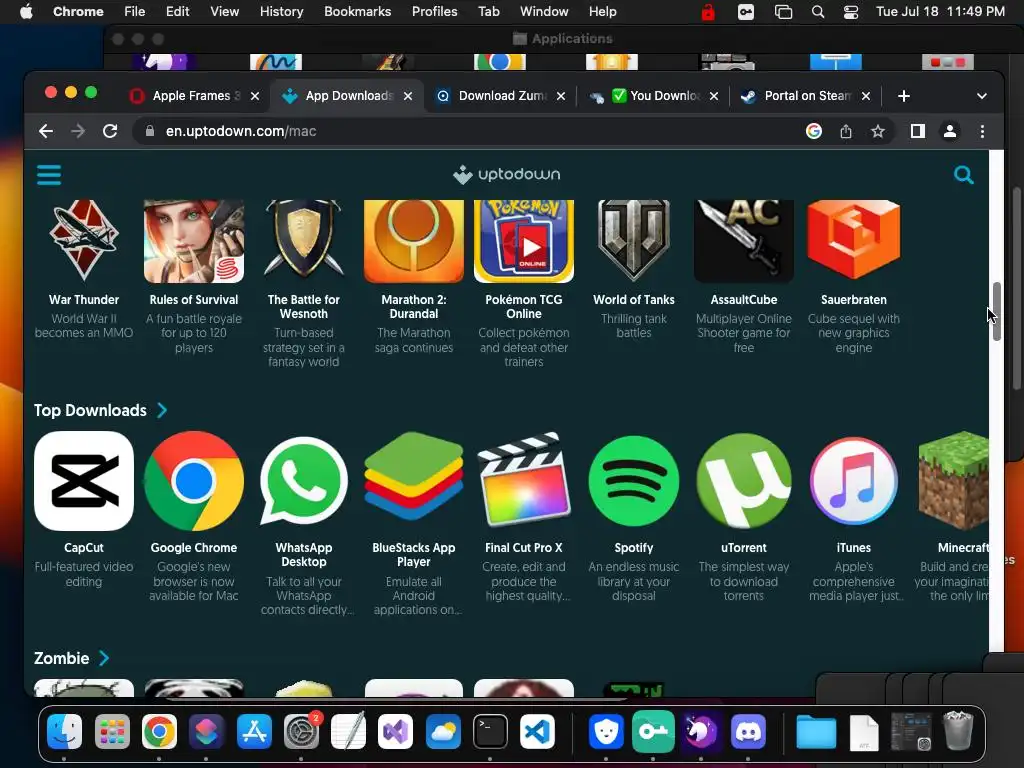The height and width of the screenshot is (768, 1024).
Task: Open Trash from the Dock
Action: click(958, 731)
